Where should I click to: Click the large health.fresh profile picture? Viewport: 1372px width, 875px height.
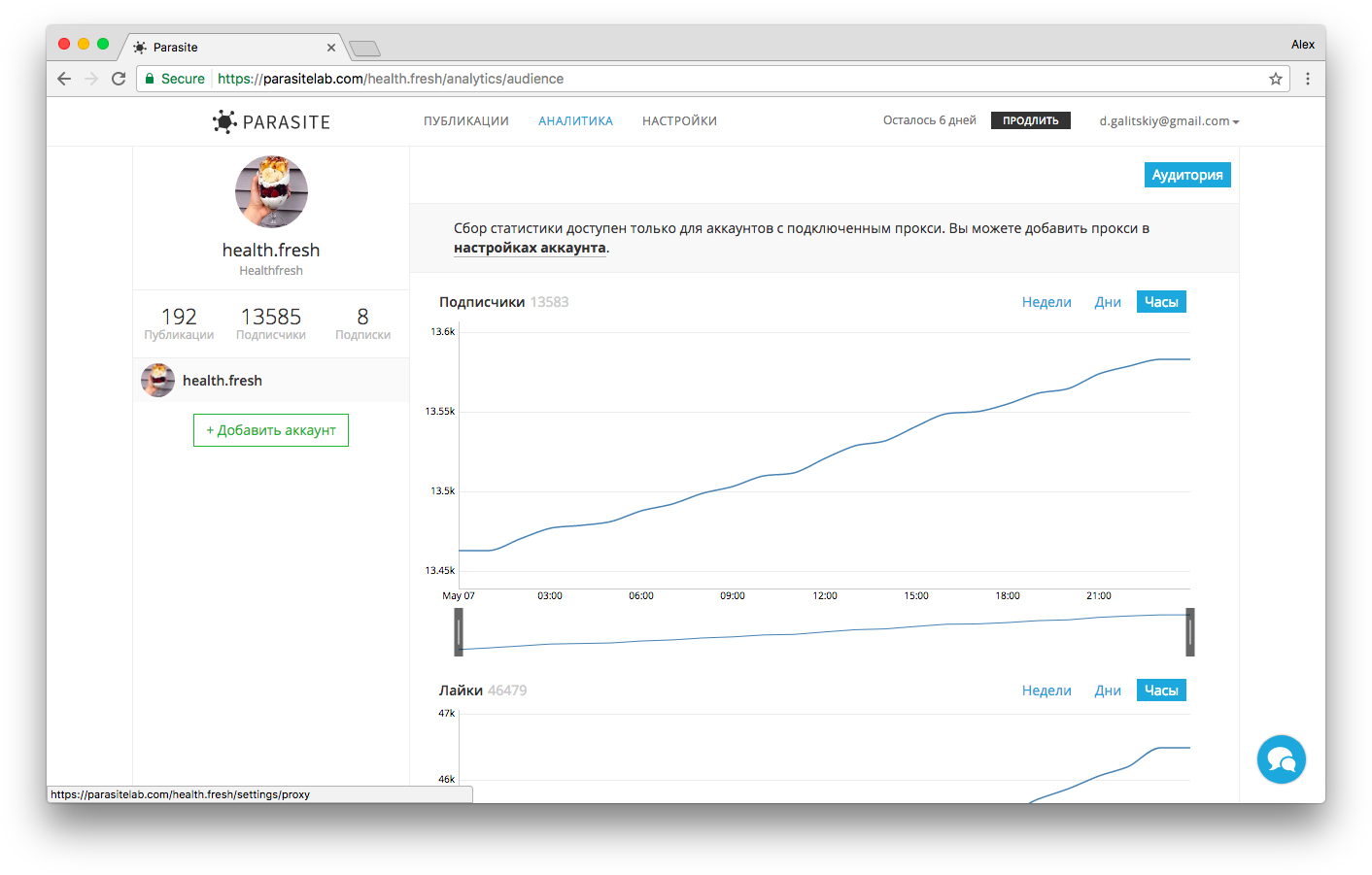click(271, 191)
